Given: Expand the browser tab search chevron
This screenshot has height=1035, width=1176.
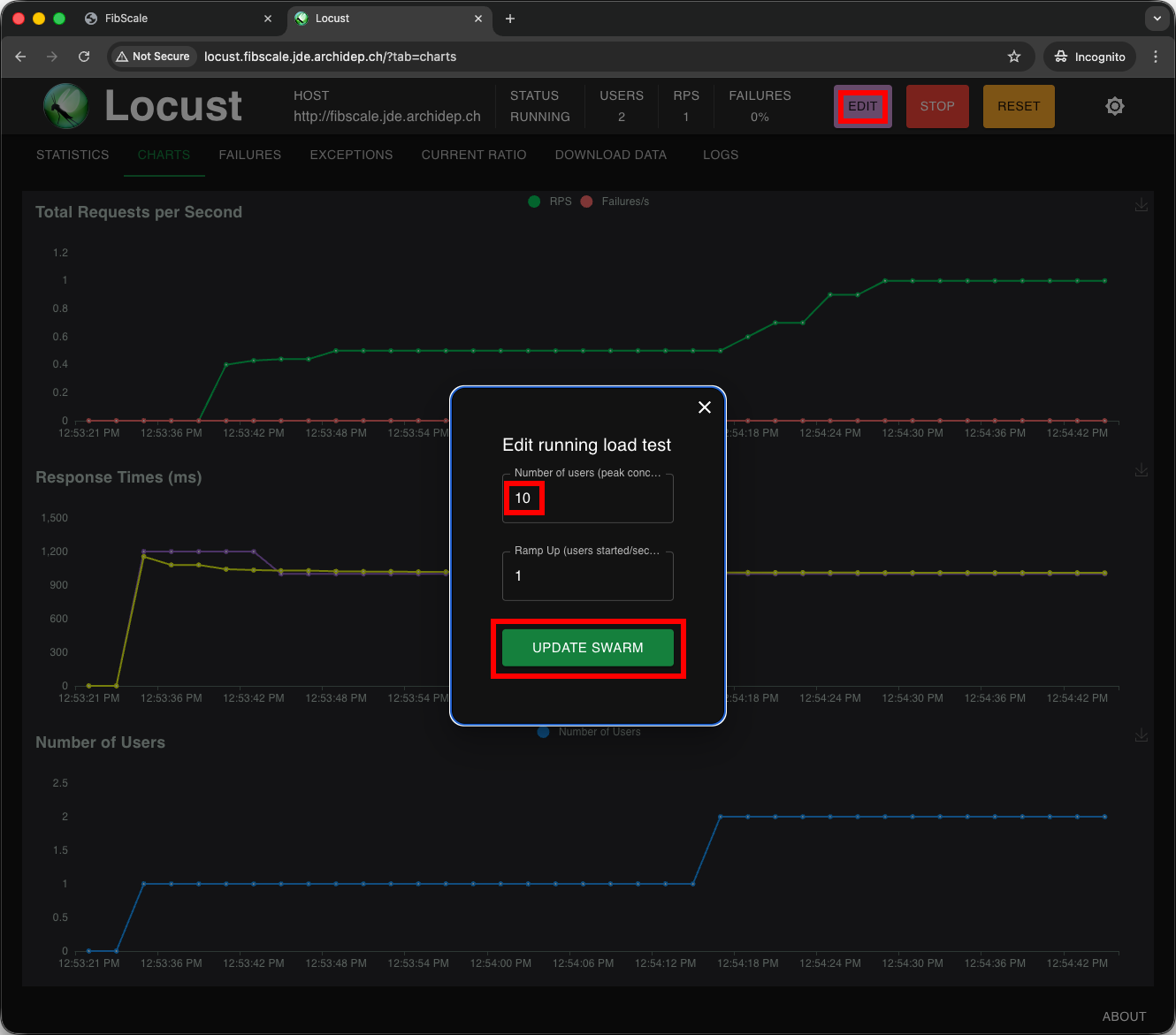Looking at the screenshot, I should (1158, 19).
